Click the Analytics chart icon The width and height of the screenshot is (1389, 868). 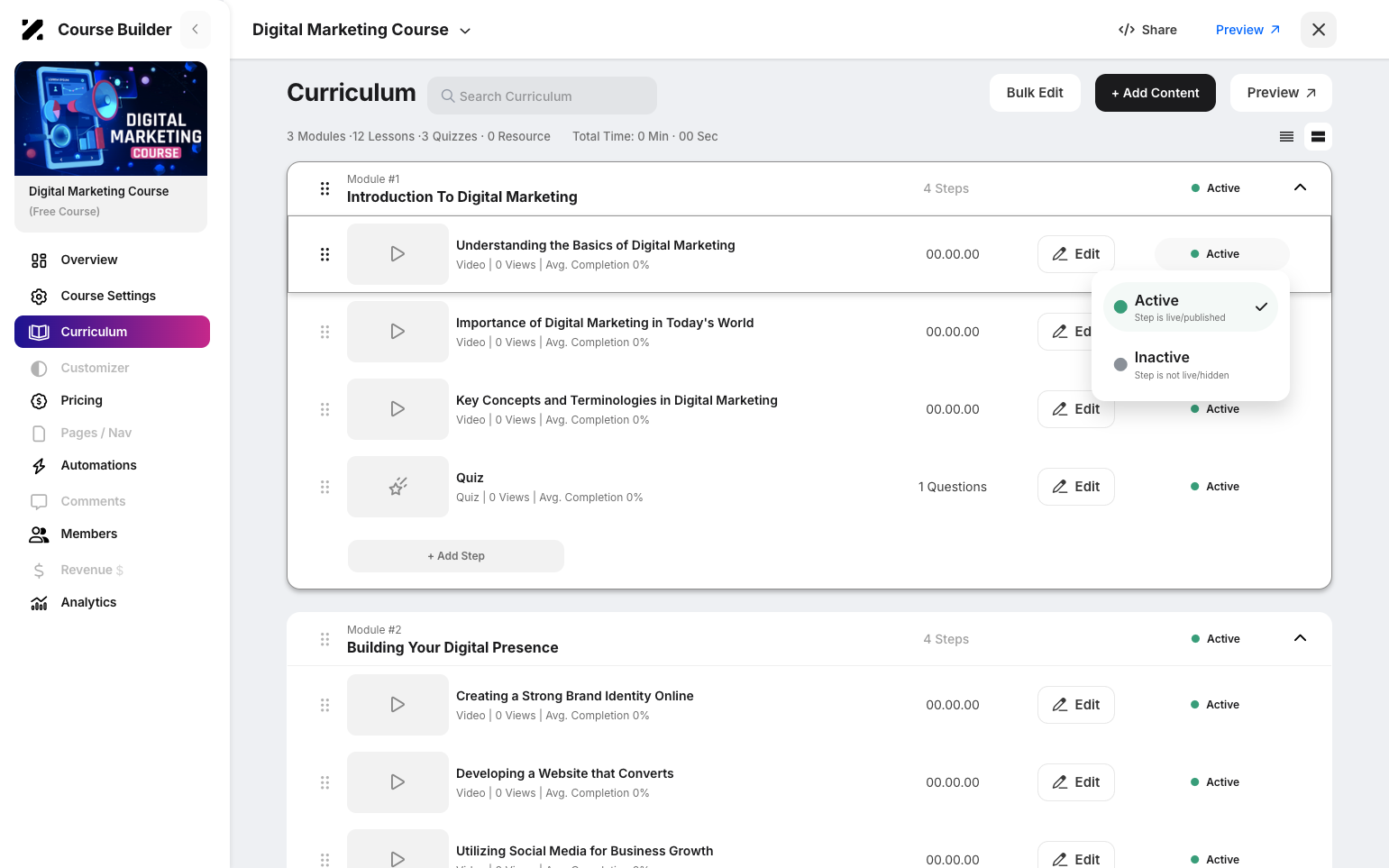tap(39, 603)
